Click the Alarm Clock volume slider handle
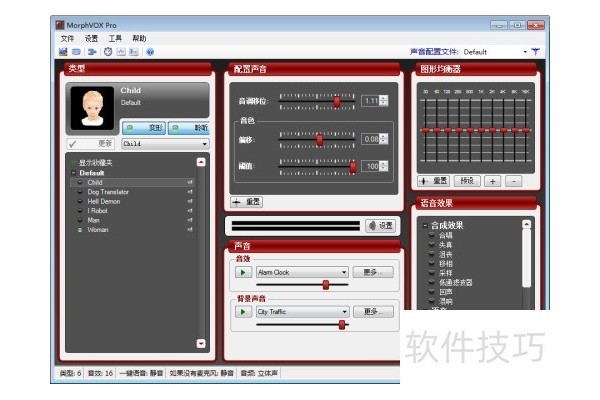Screen dimensions: 600x400 pos(326,285)
